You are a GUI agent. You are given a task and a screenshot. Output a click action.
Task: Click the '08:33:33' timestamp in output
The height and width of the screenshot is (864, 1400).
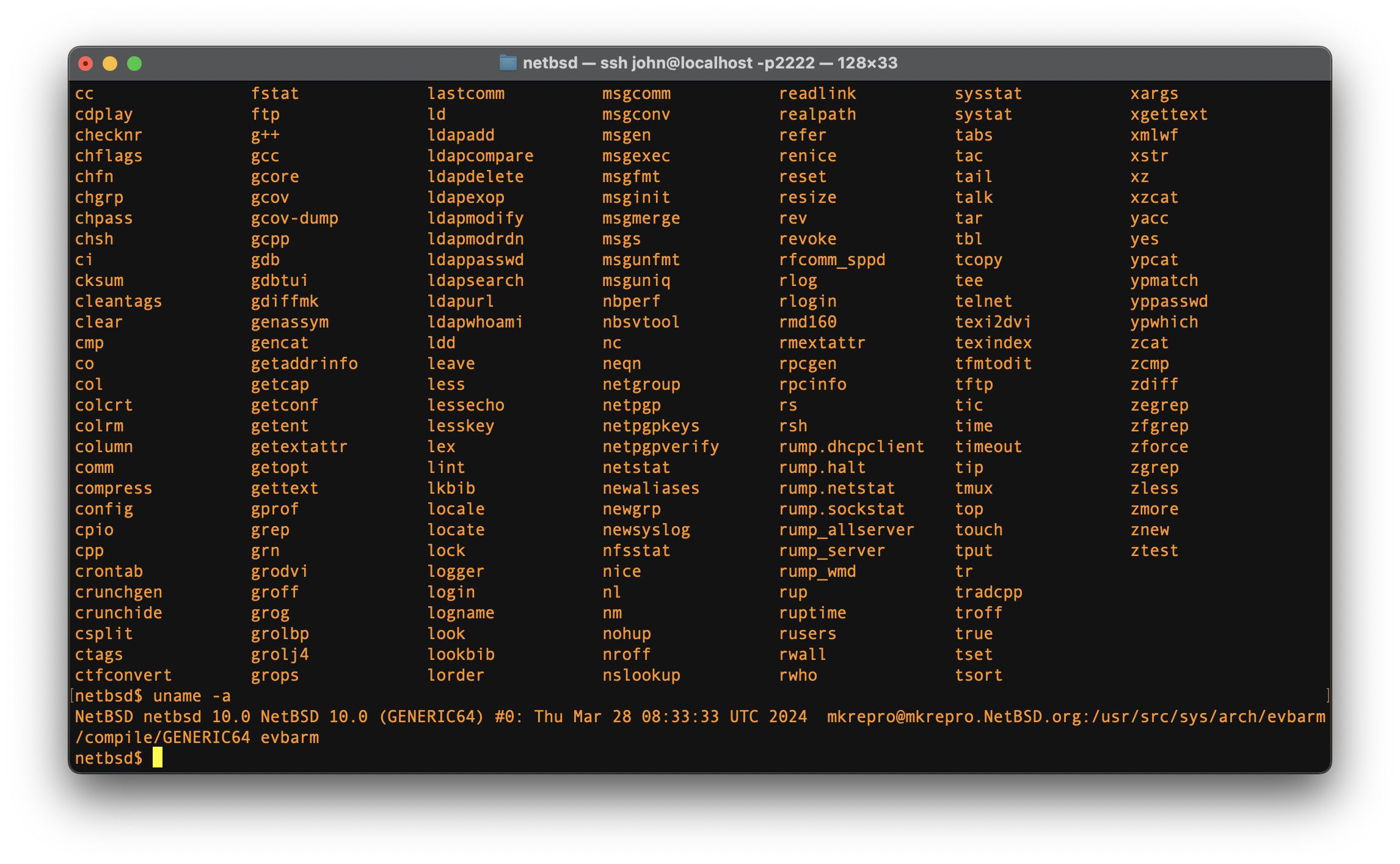point(680,717)
